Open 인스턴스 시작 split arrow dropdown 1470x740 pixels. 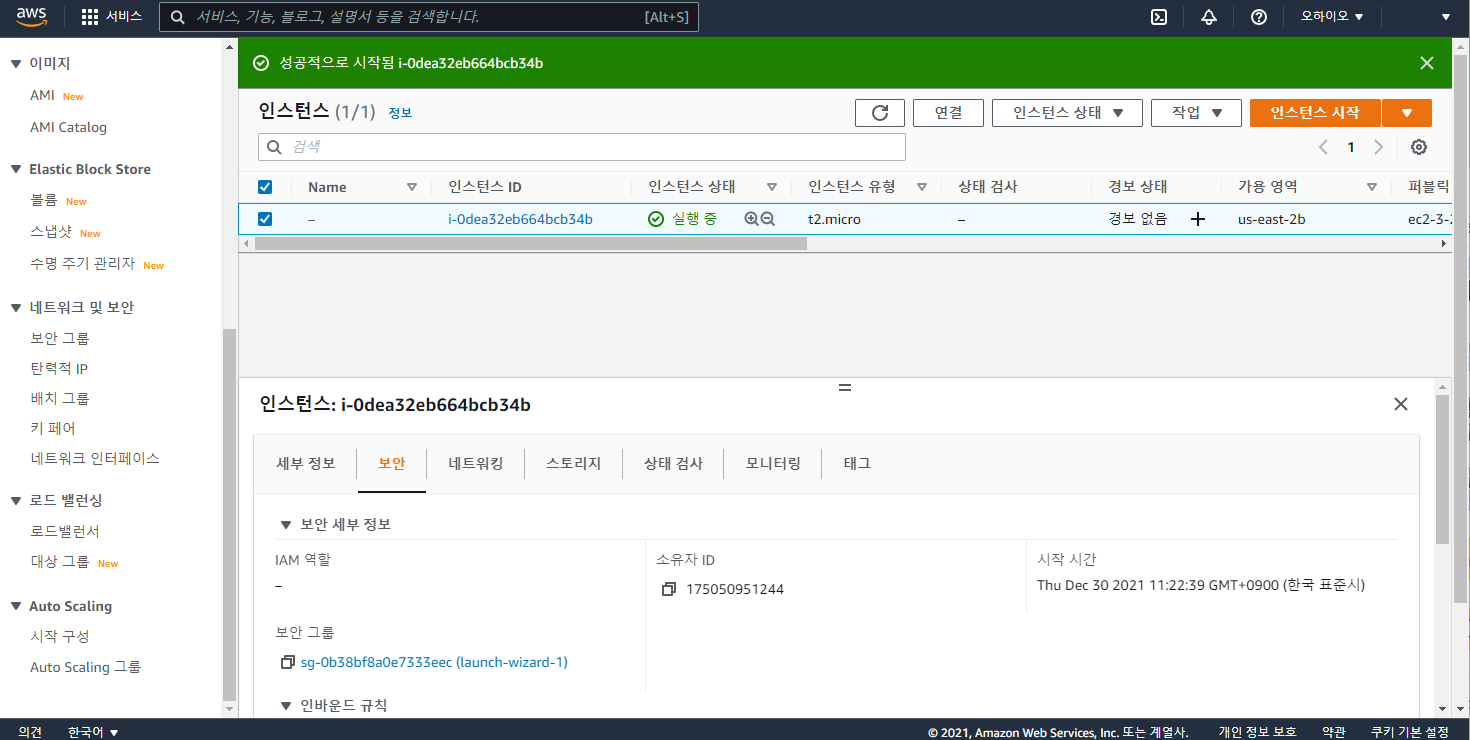tap(1407, 113)
